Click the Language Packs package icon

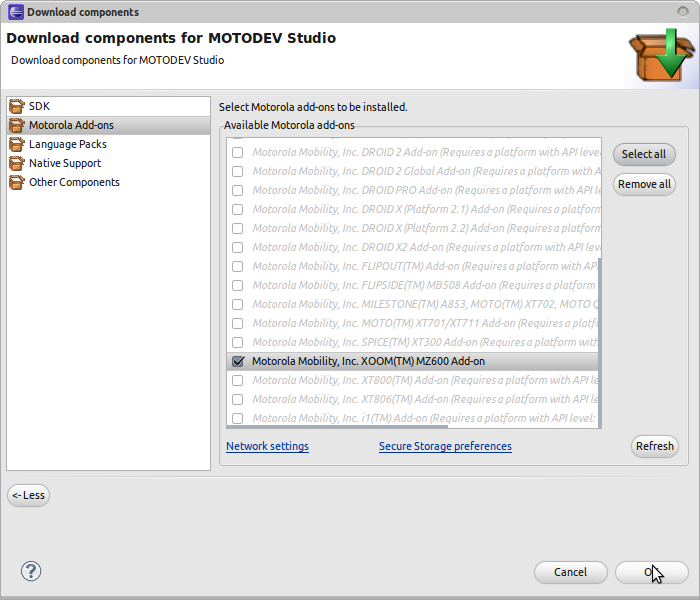(x=17, y=145)
